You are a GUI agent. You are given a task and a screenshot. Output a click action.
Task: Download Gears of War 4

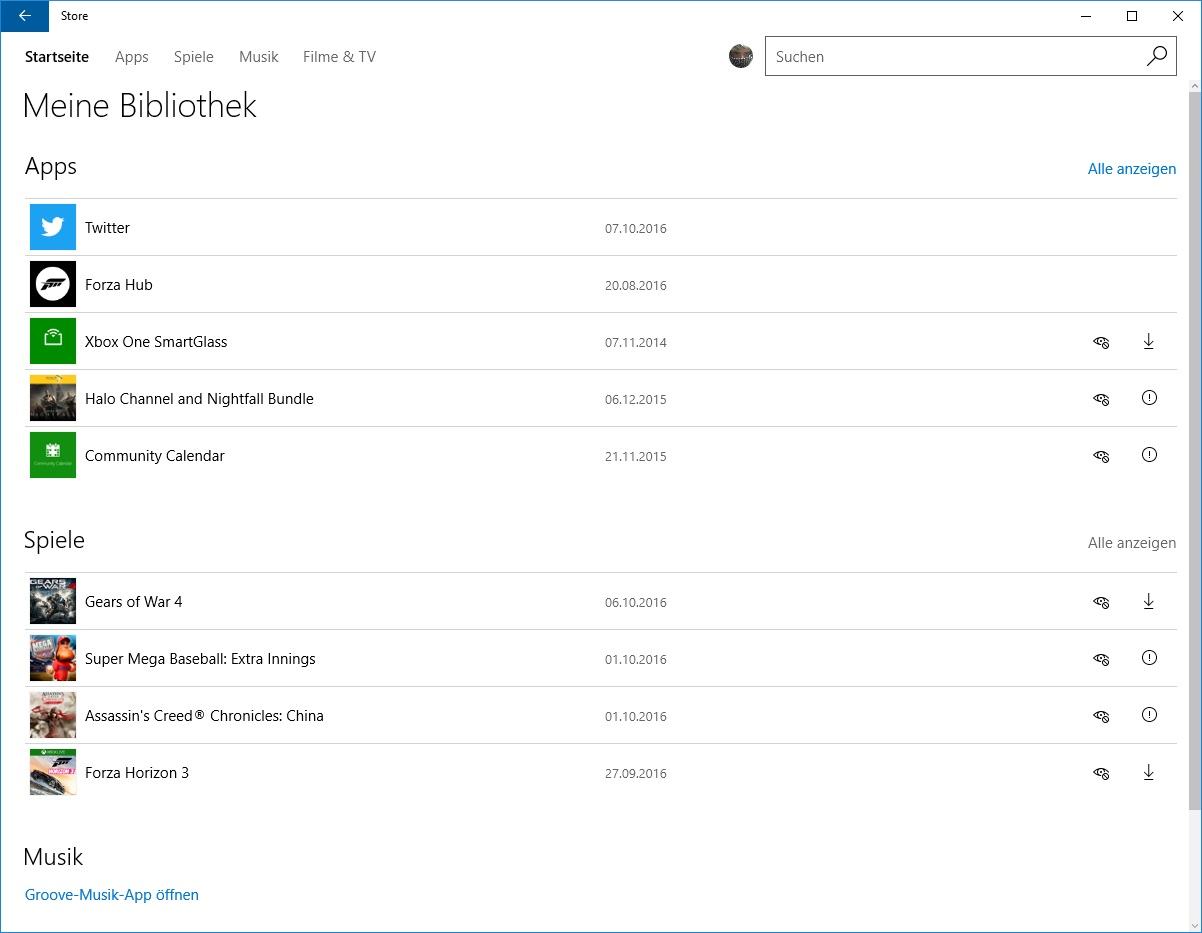pos(1148,602)
